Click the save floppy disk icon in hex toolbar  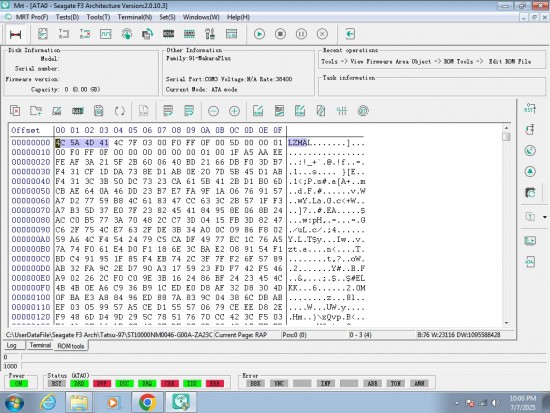[x=99, y=111]
